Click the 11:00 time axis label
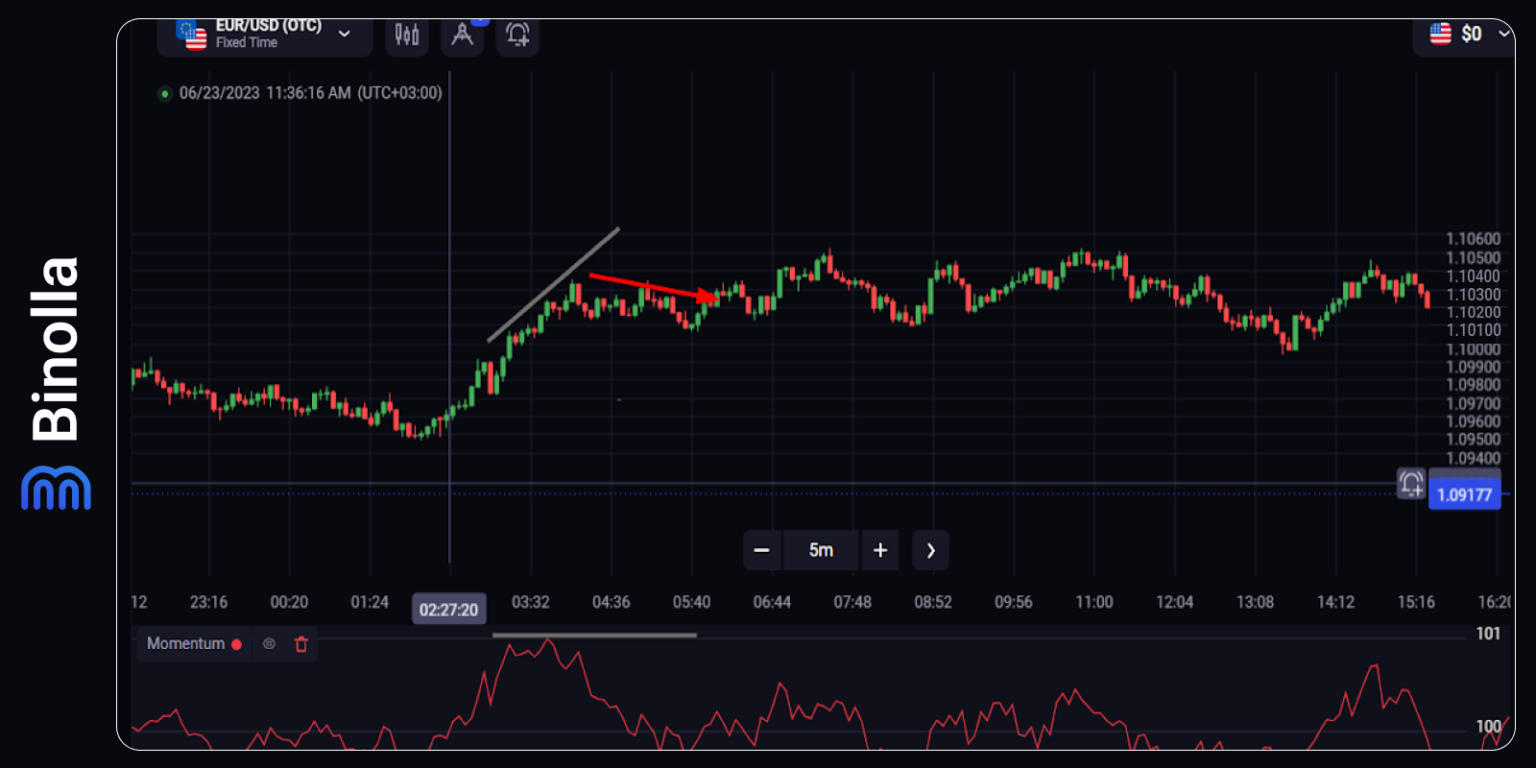 click(x=1094, y=602)
